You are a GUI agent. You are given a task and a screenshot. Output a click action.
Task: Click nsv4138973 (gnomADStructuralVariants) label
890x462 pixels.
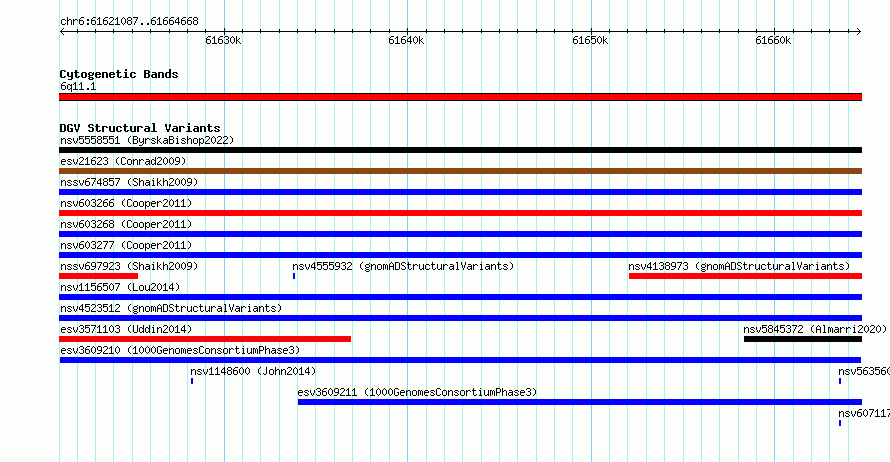tap(739, 266)
